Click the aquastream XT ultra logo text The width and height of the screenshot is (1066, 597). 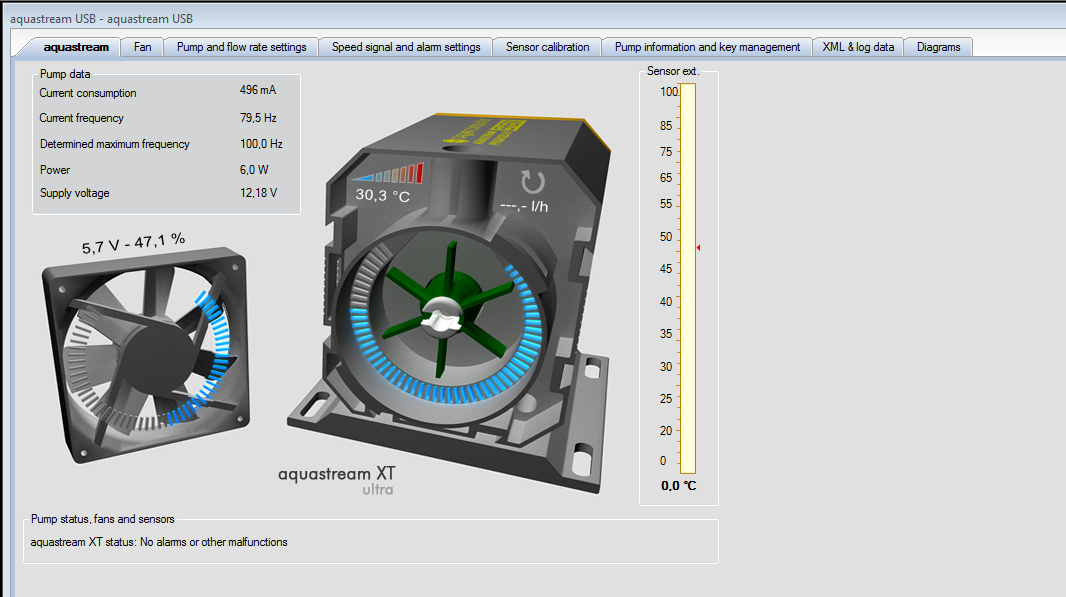pyautogui.click(x=337, y=480)
